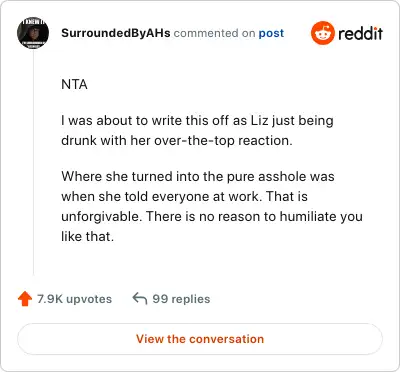The image size is (400, 372).
Task: Click the line starting "unforgivable. There is no reason"
Action: point(212,217)
